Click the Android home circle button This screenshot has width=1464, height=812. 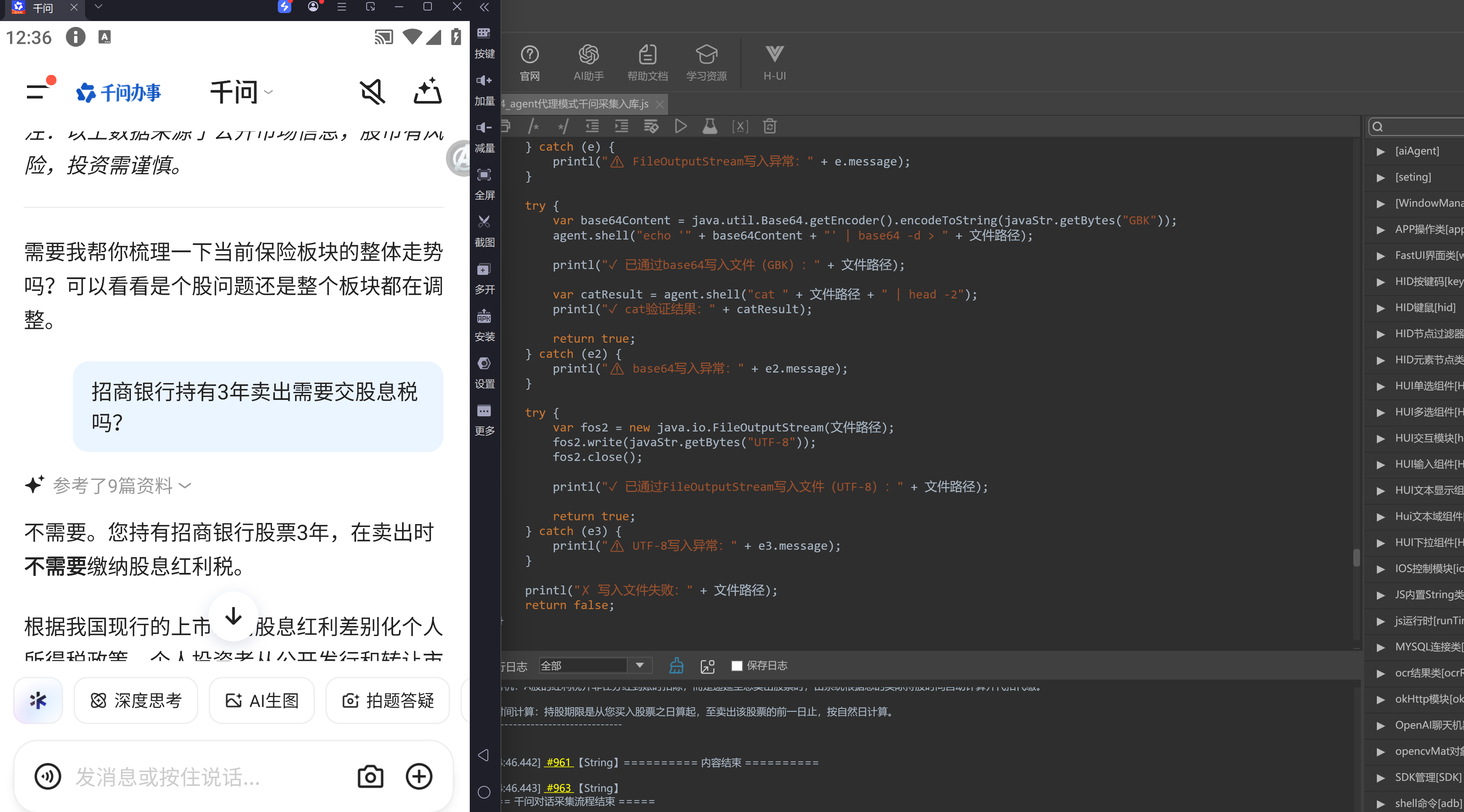click(x=484, y=792)
